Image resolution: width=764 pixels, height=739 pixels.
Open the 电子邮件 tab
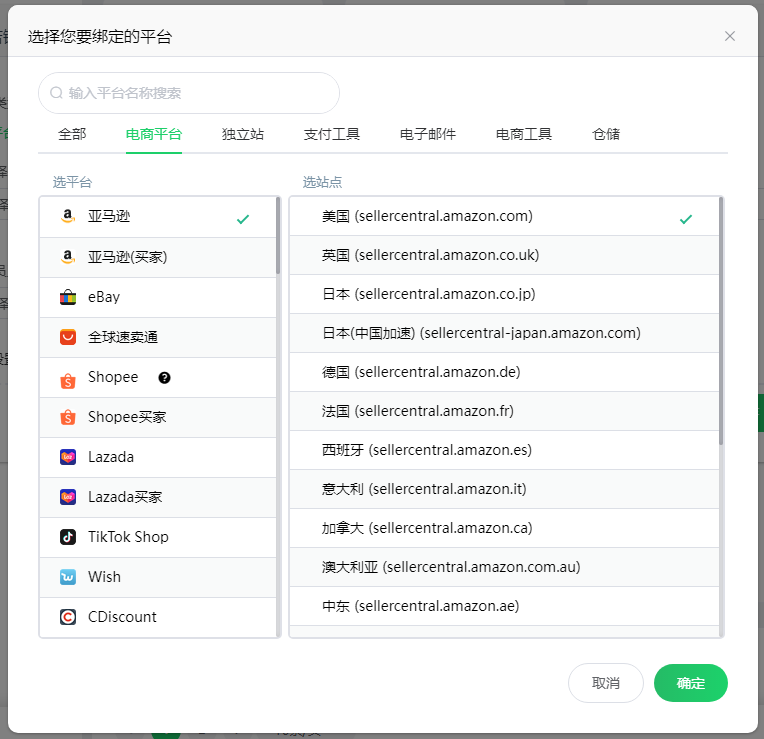point(428,134)
